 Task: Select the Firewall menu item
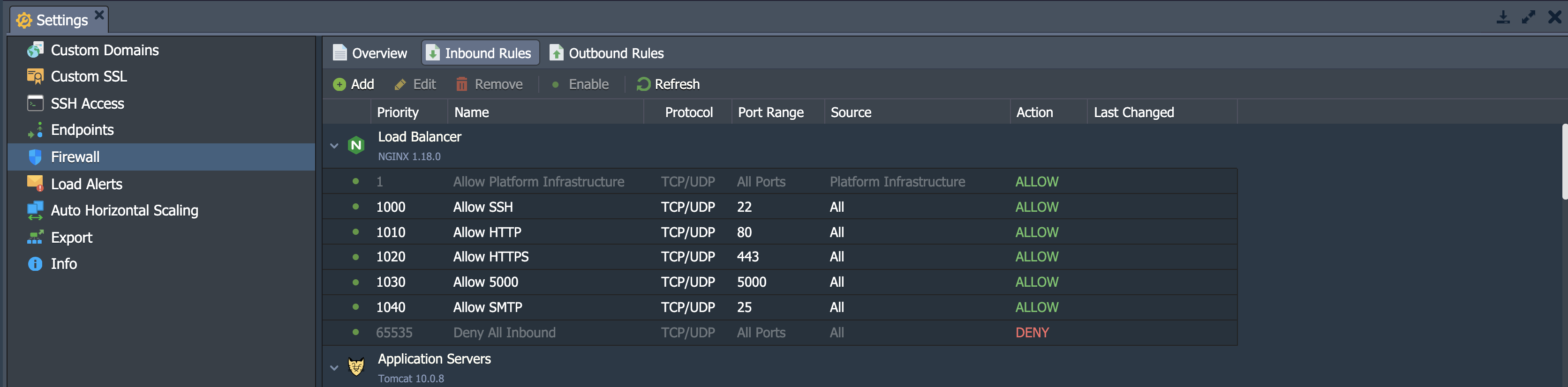[x=161, y=157]
